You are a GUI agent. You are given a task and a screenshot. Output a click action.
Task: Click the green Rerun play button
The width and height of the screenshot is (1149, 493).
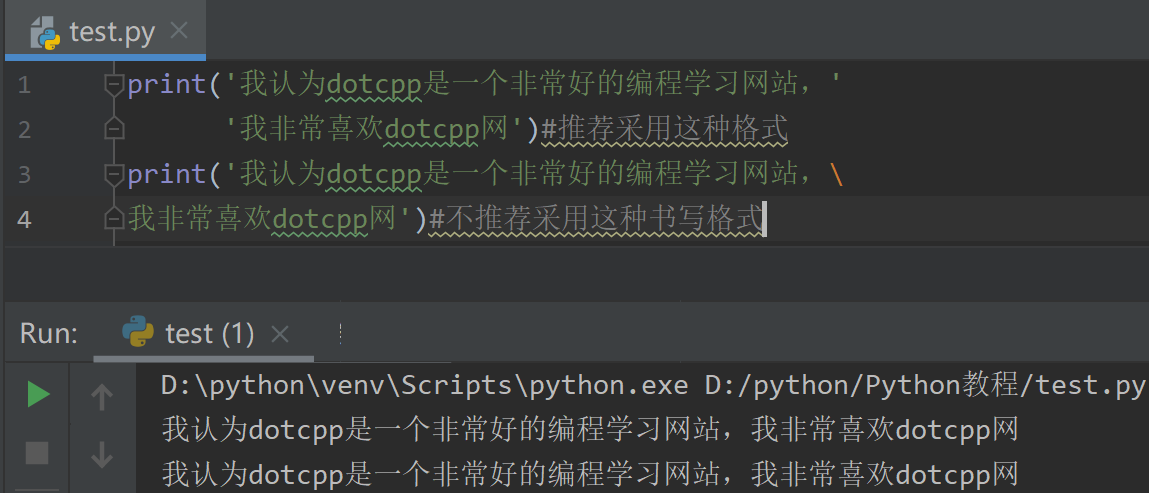click(38, 395)
